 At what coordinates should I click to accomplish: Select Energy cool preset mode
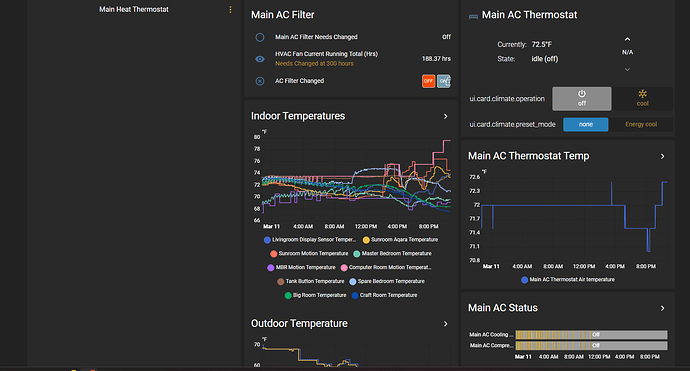tap(641, 125)
